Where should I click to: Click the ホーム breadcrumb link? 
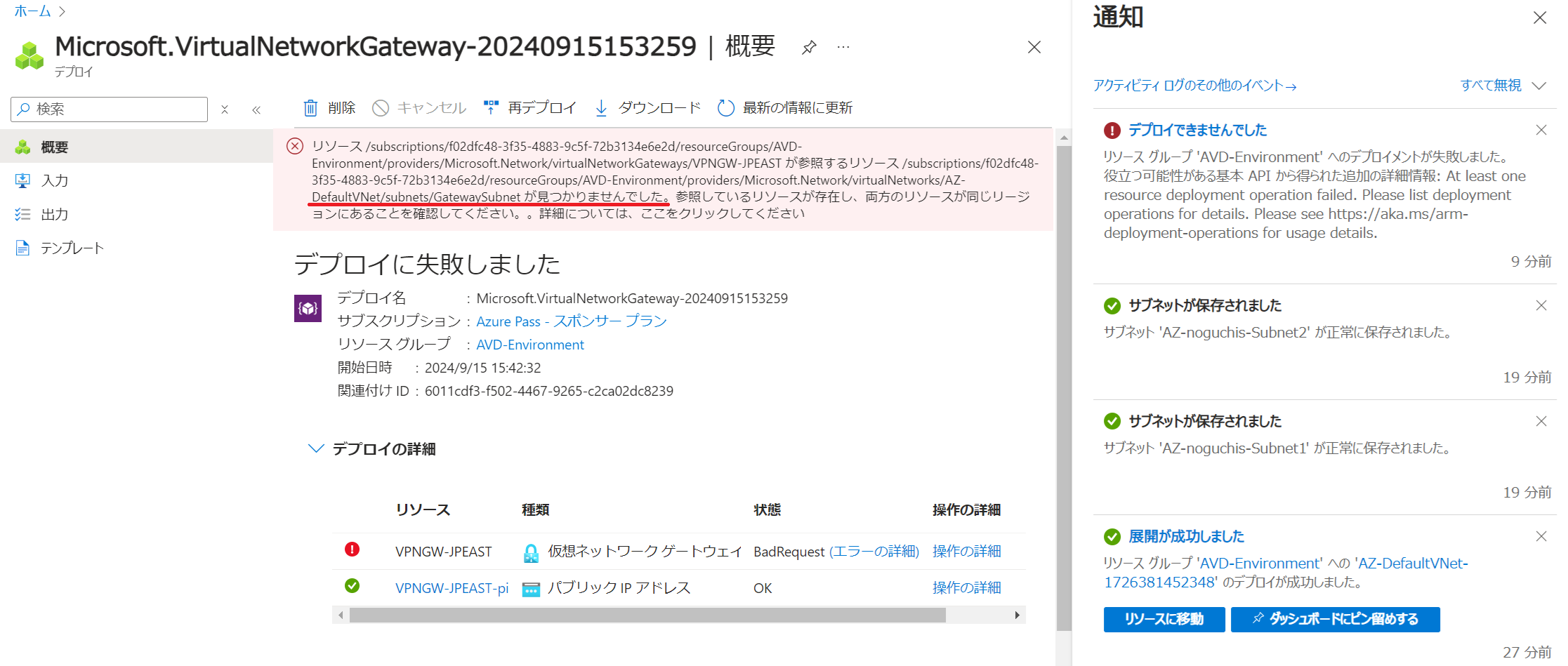(x=32, y=11)
